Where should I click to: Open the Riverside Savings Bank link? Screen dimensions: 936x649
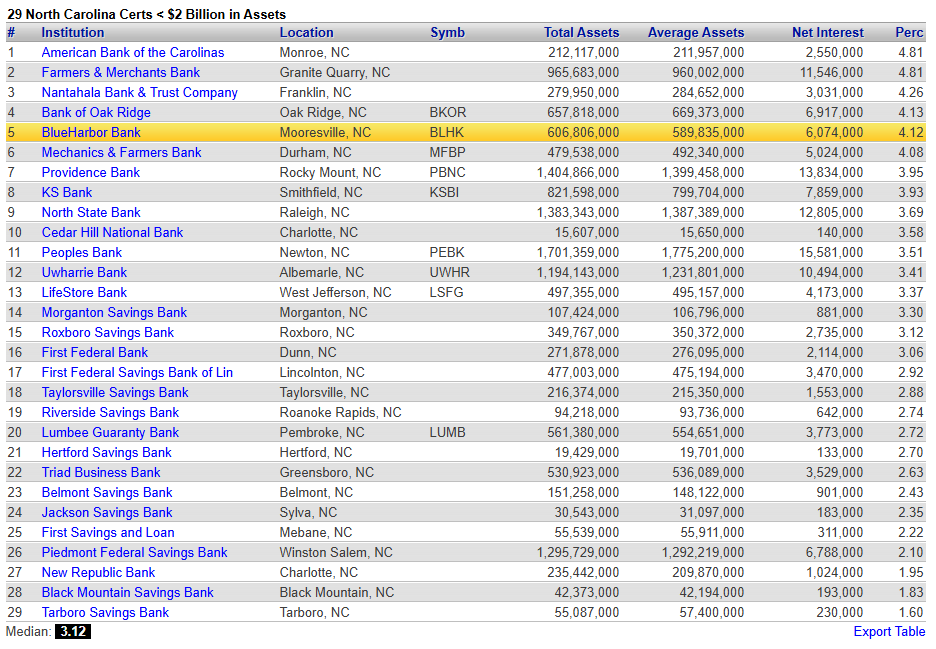(110, 413)
